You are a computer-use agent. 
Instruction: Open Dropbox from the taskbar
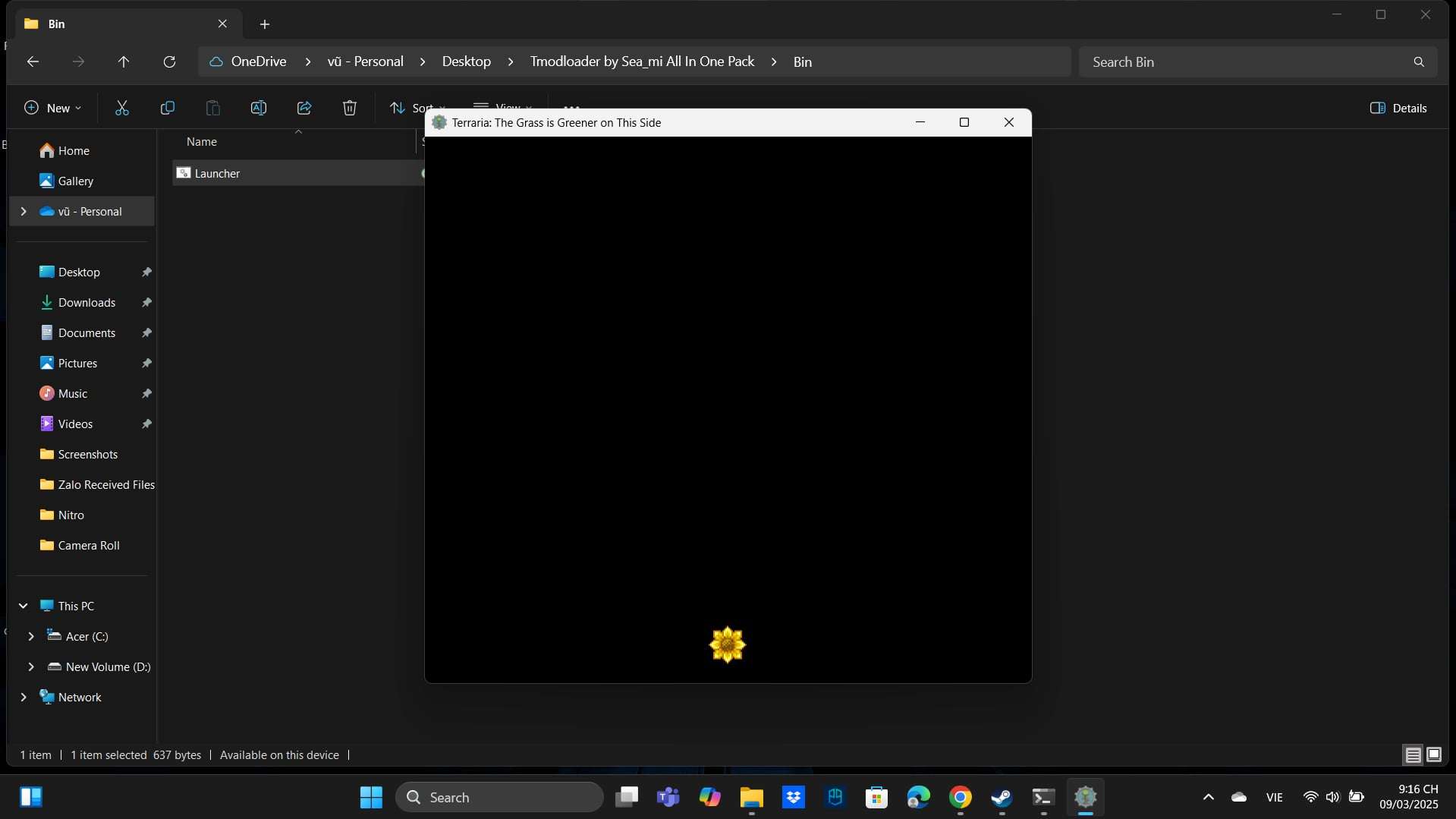pos(793,797)
